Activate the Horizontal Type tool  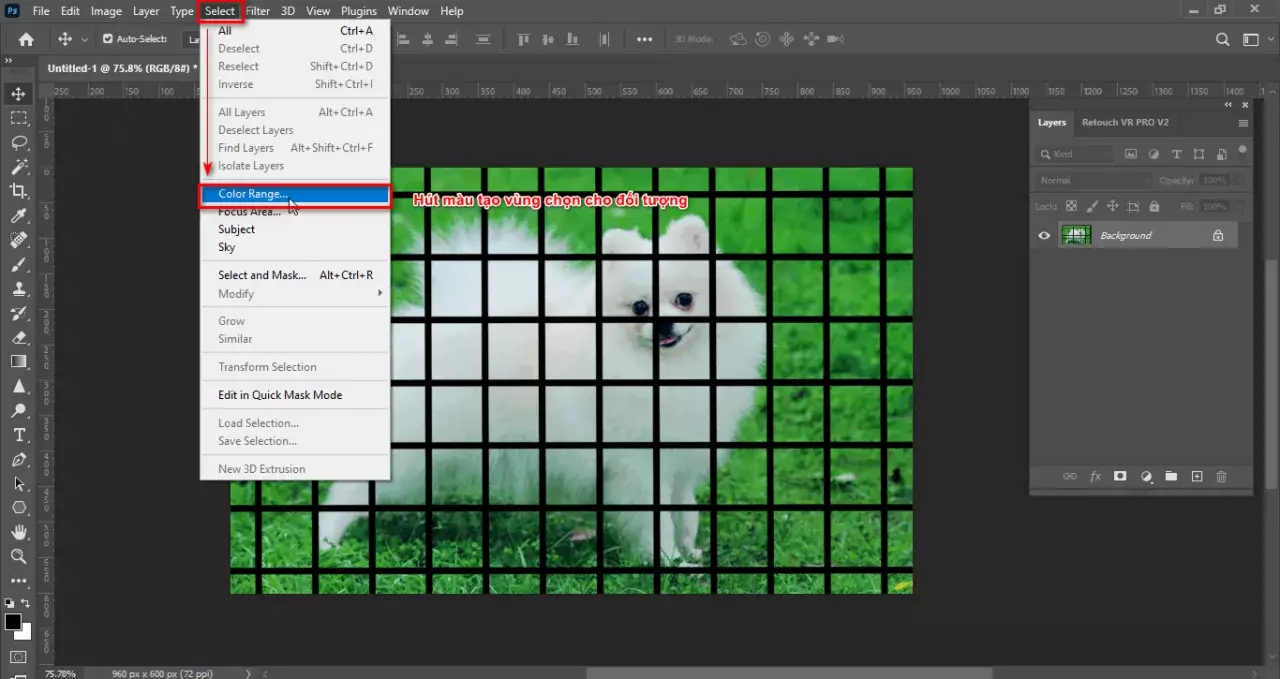18,435
